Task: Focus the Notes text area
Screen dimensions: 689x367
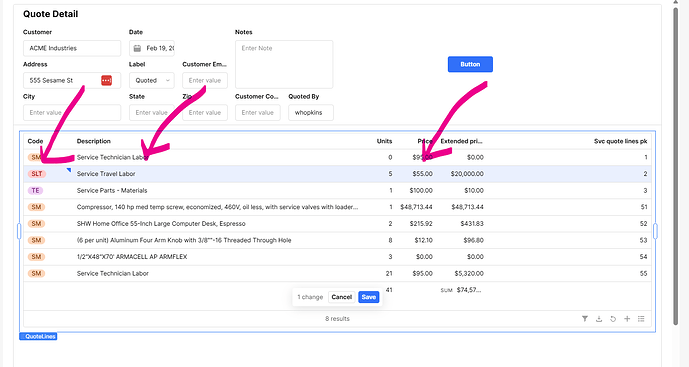Action: (x=284, y=64)
